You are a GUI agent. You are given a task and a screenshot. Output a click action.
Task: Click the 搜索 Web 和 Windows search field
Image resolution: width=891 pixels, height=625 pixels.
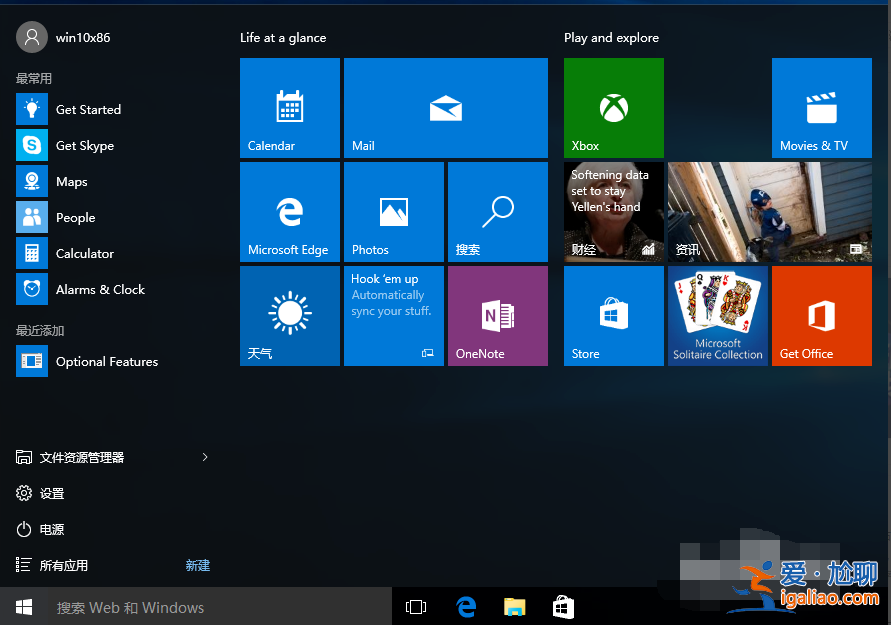pyautogui.click(x=200, y=606)
